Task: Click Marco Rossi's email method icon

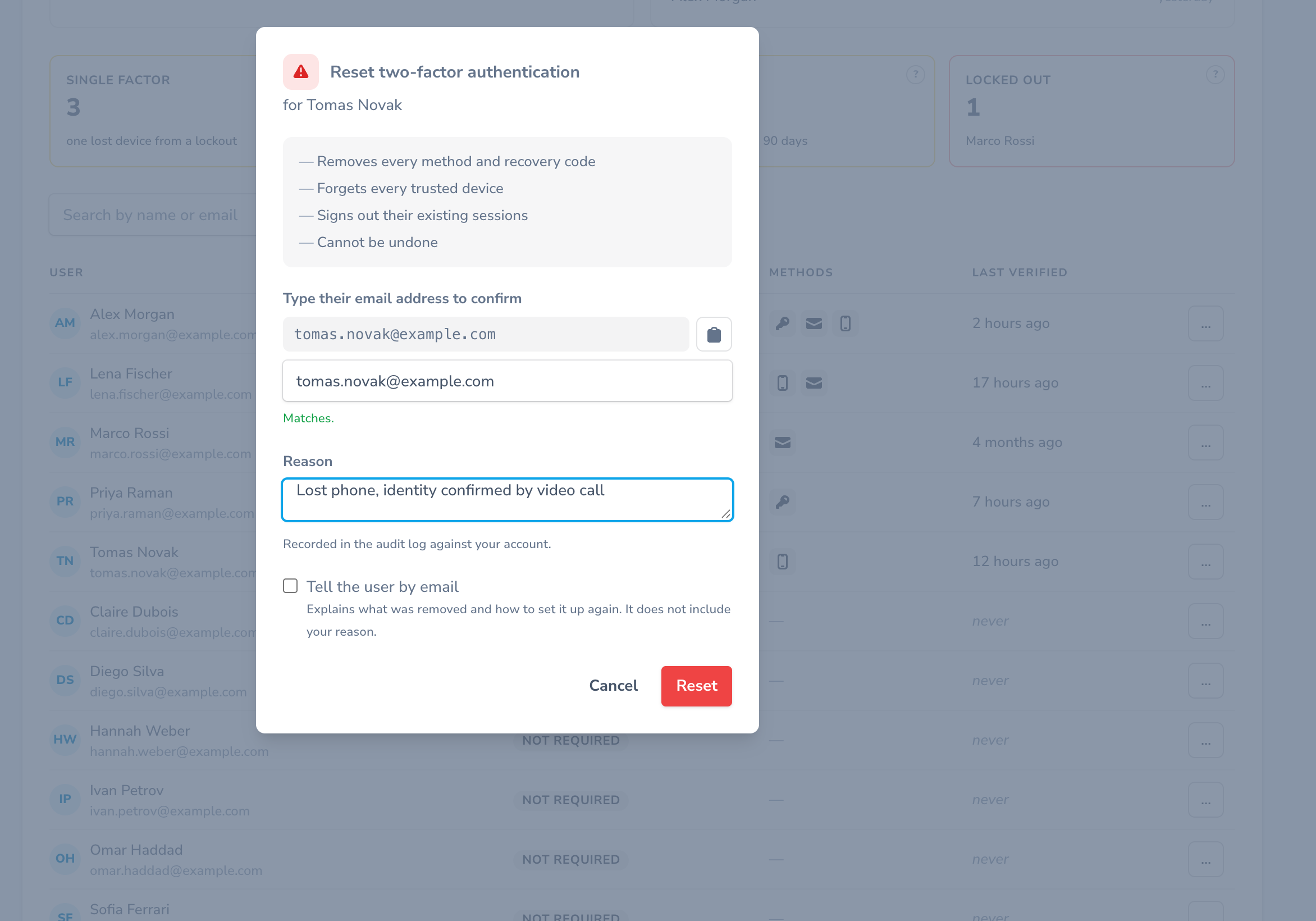Action: coord(783,442)
